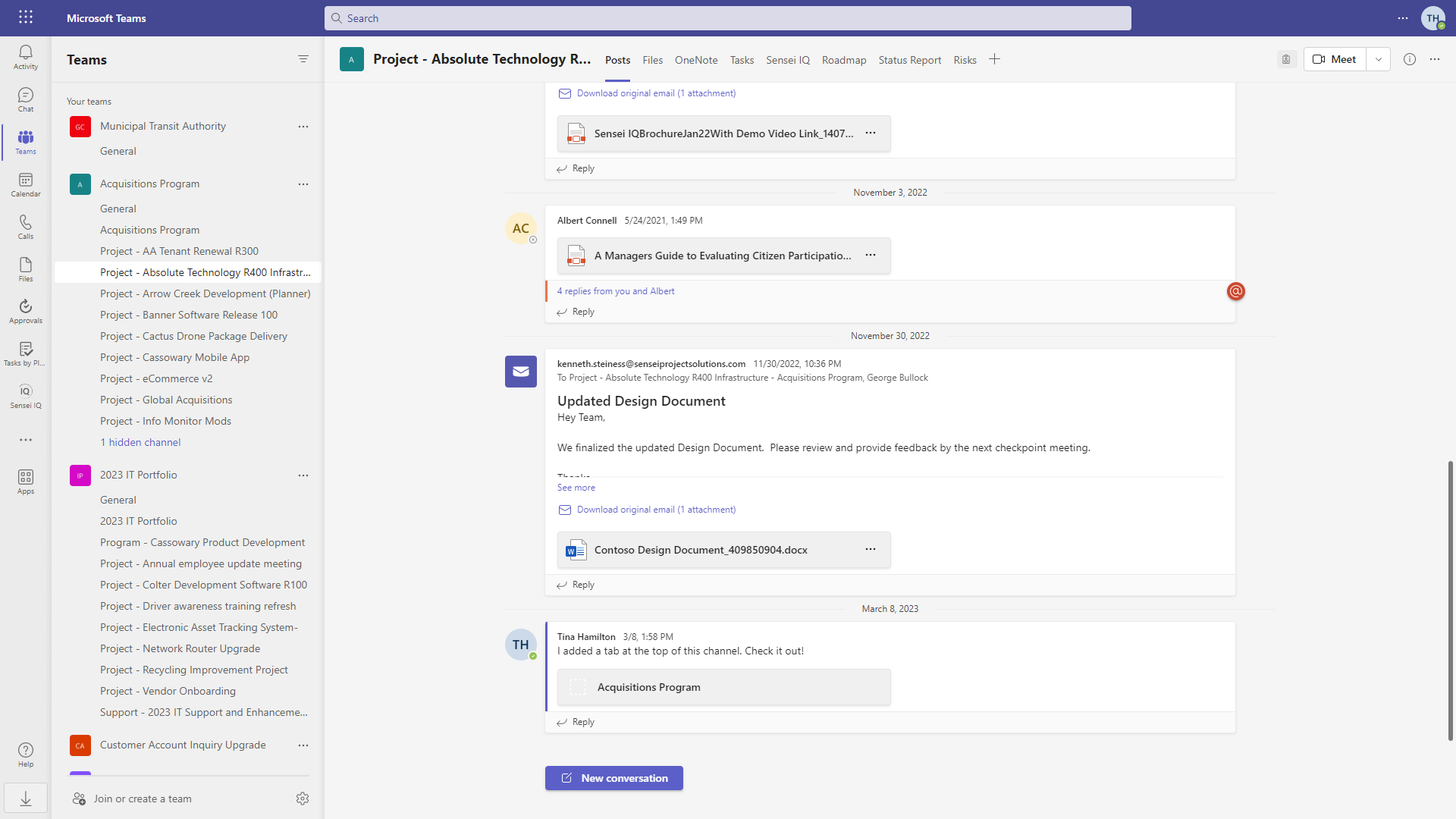This screenshot has width=1456, height=819.
Task: Switch to the OneNote tab
Action: 696,60
